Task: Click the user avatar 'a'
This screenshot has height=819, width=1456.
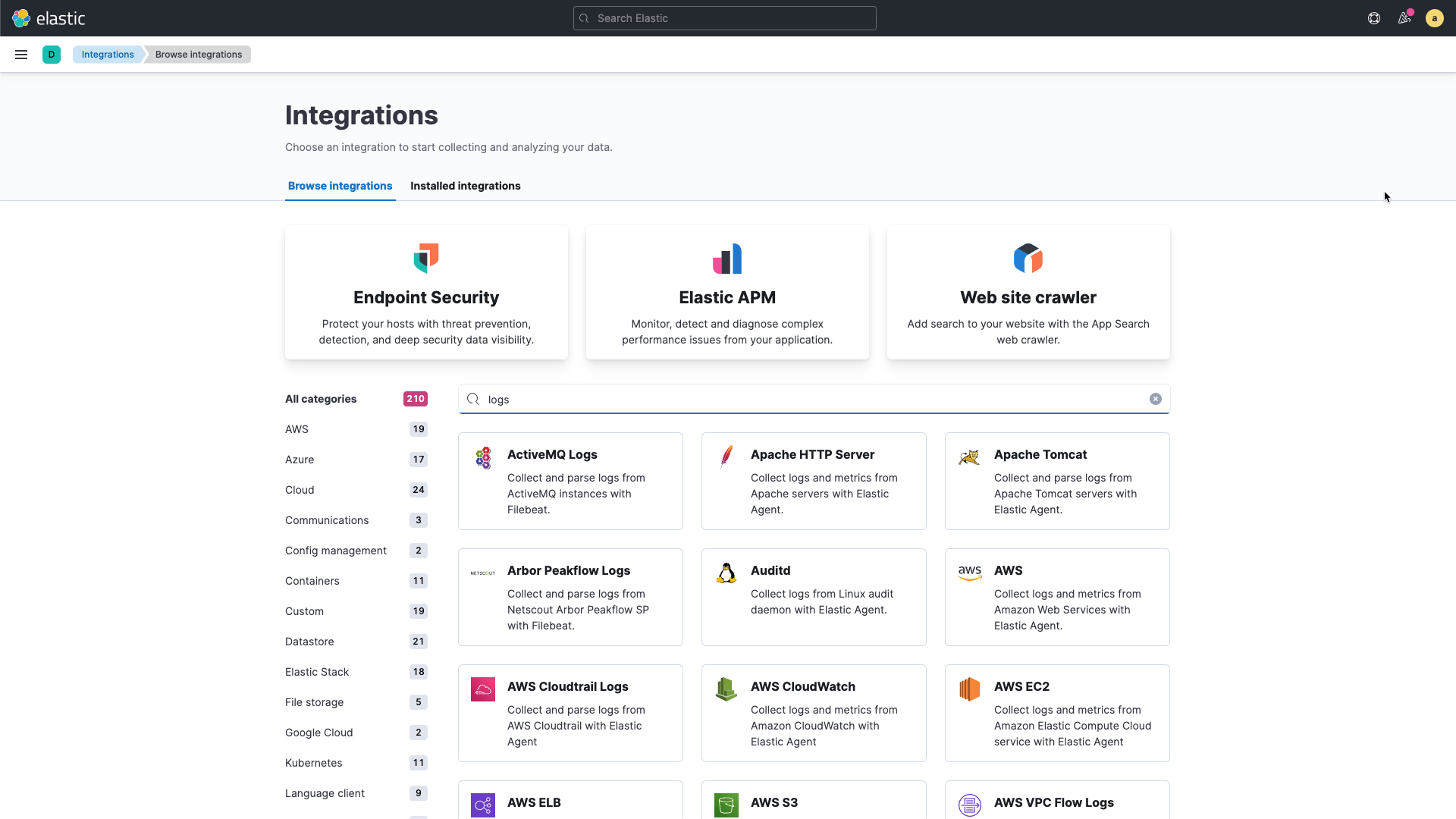Action: [x=1434, y=18]
